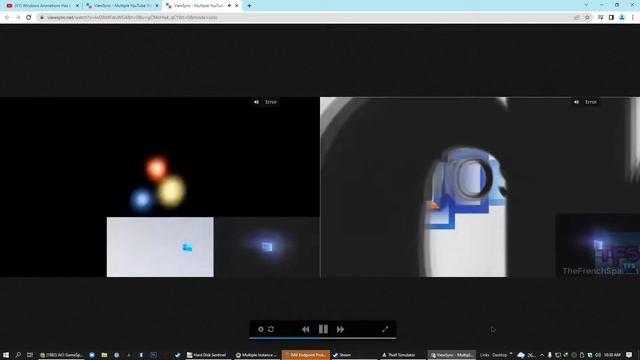
Task: Open the Windows Start menu
Action: (x=6, y=355)
